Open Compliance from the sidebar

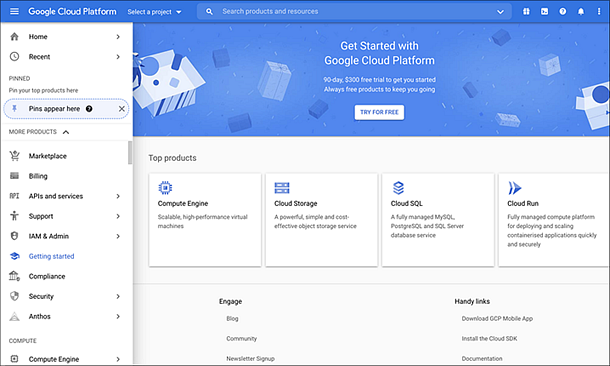[47, 277]
